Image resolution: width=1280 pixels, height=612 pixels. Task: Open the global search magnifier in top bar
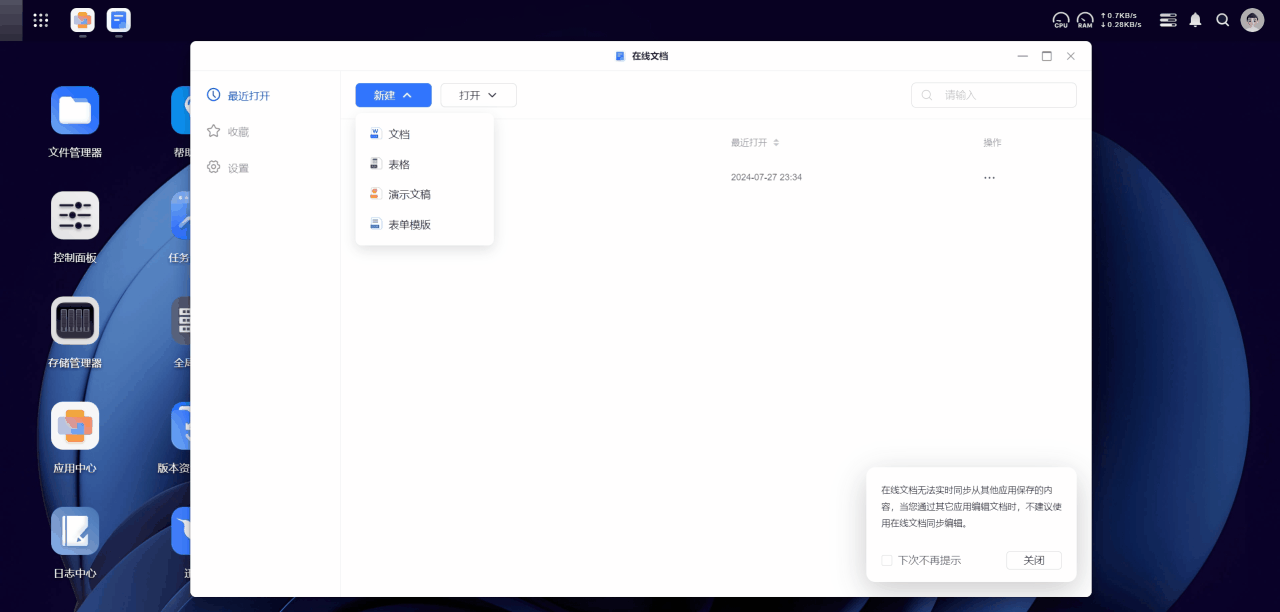pos(1223,20)
